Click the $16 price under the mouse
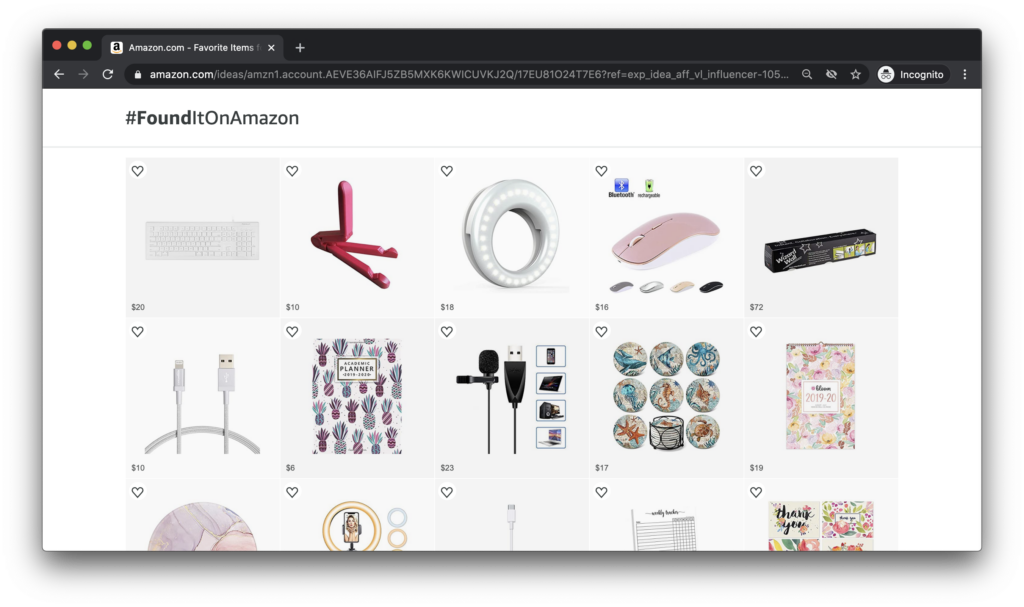Screen dimensions: 1024x607 pos(601,307)
